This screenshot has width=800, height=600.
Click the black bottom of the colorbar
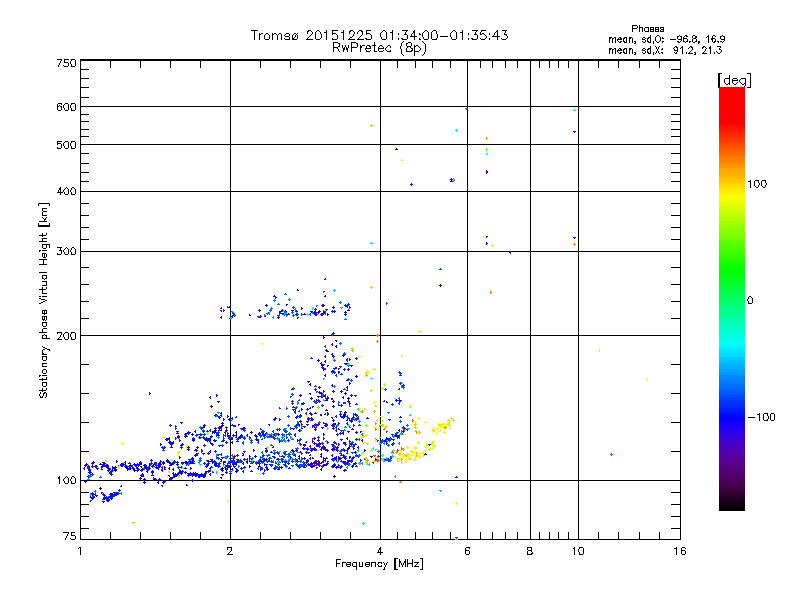pos(732,503)
